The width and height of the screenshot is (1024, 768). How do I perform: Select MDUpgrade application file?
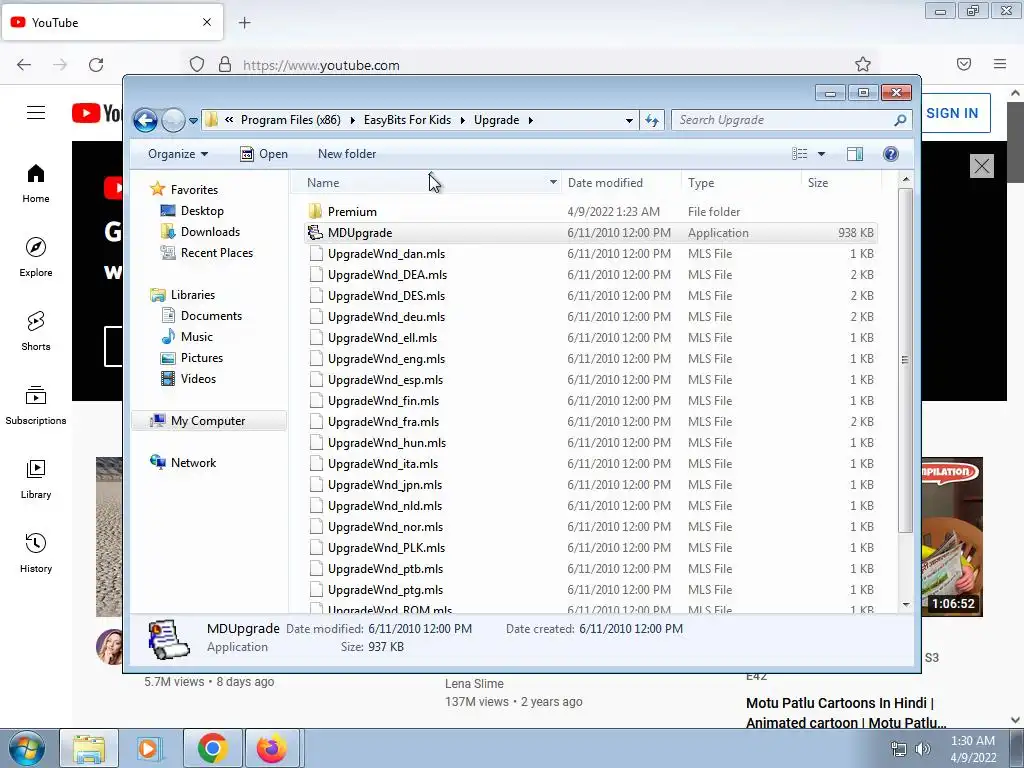tap(590, 232)
